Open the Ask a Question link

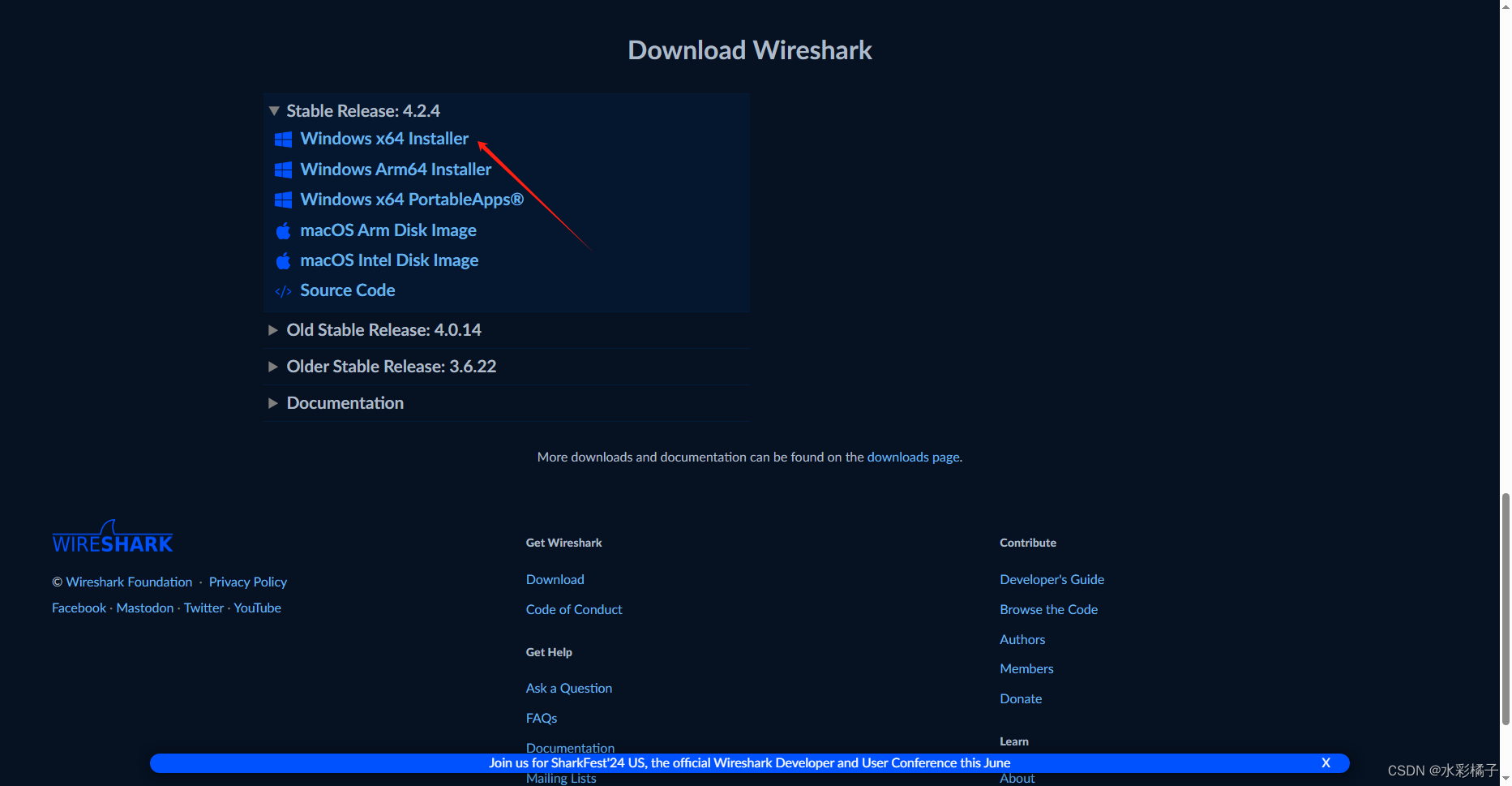pos(569,689)
